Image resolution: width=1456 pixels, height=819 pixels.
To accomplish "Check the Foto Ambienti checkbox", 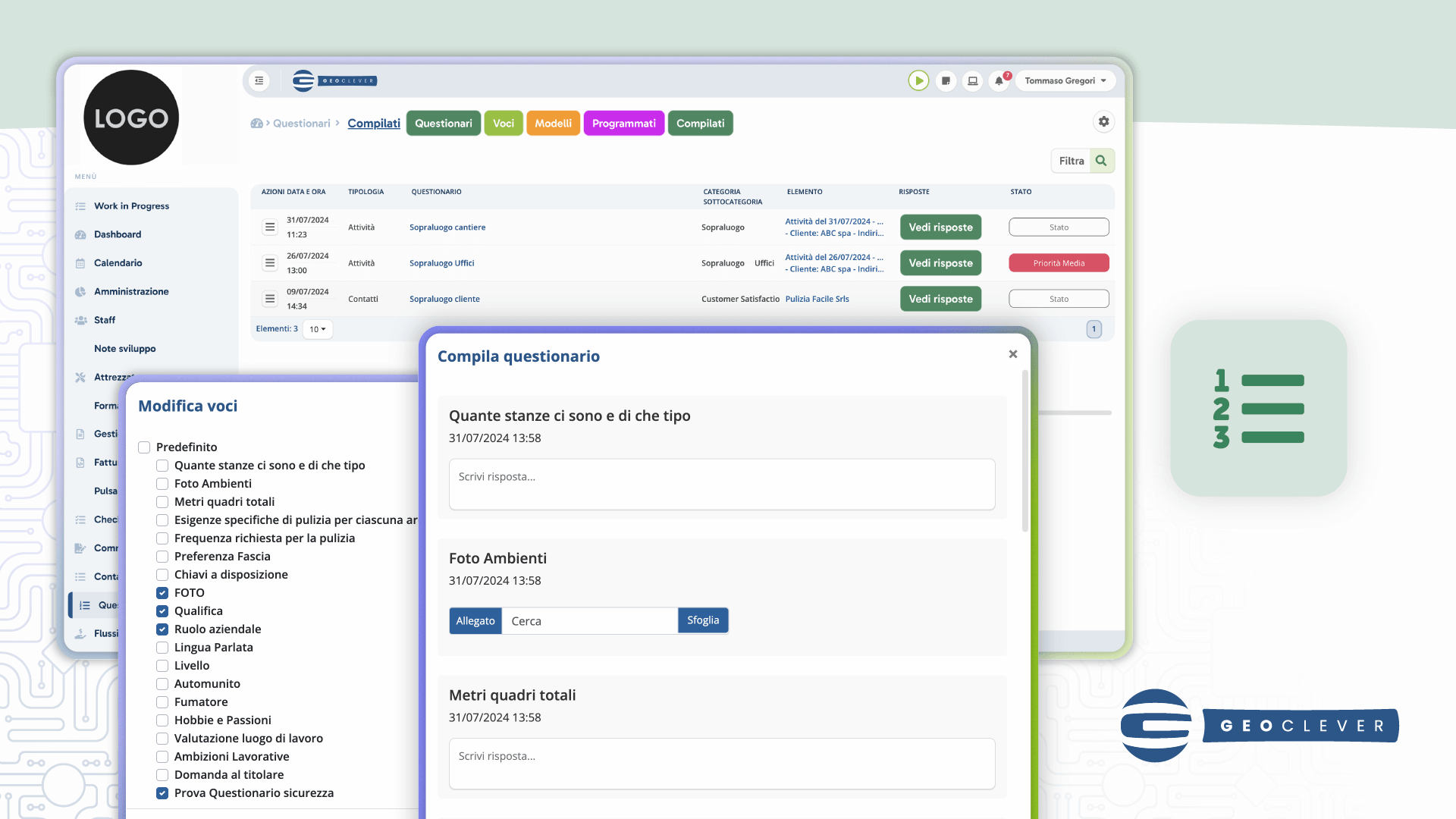I will pyautogui.click(x=162, y=484).
